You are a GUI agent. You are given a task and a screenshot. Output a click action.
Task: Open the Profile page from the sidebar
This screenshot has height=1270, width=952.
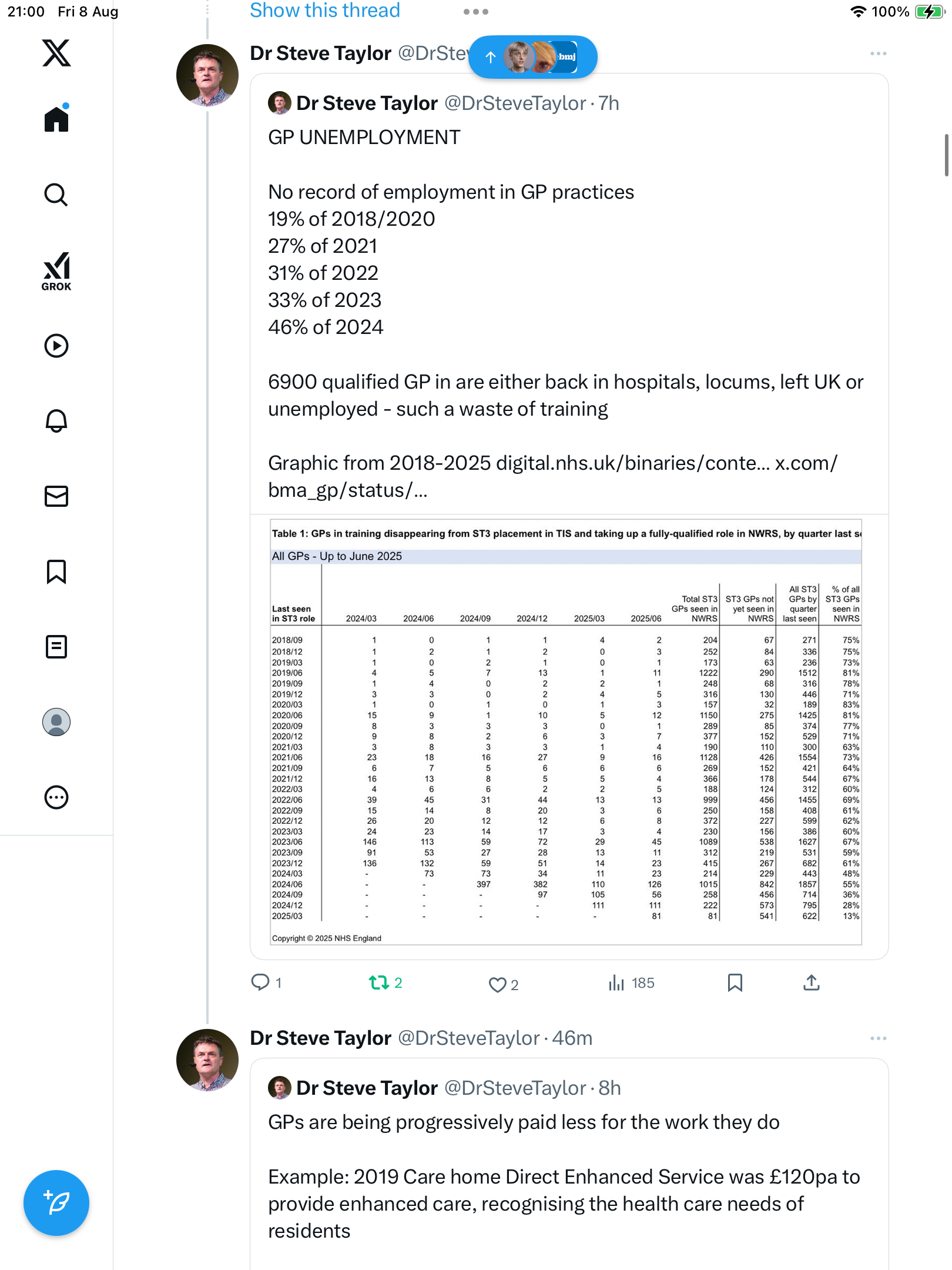(56, 722)
